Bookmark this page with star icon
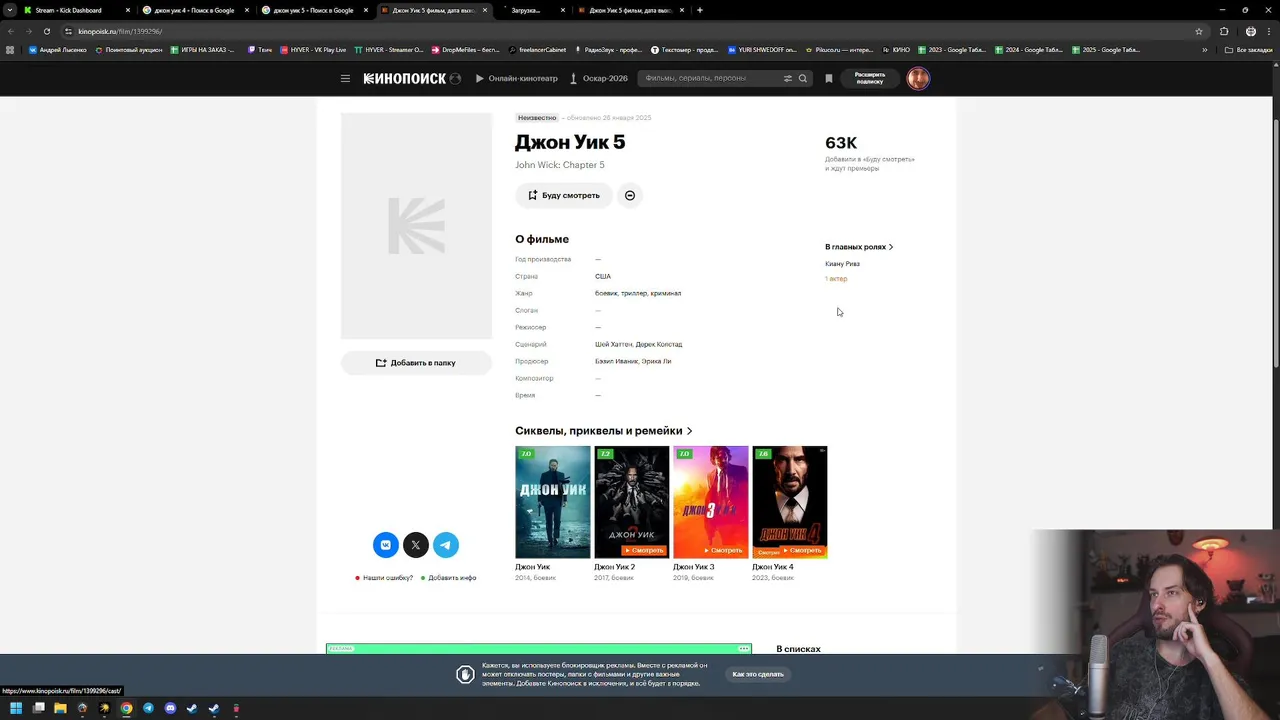This screenshot has width=1280, height=720. tap(1199, 31)
